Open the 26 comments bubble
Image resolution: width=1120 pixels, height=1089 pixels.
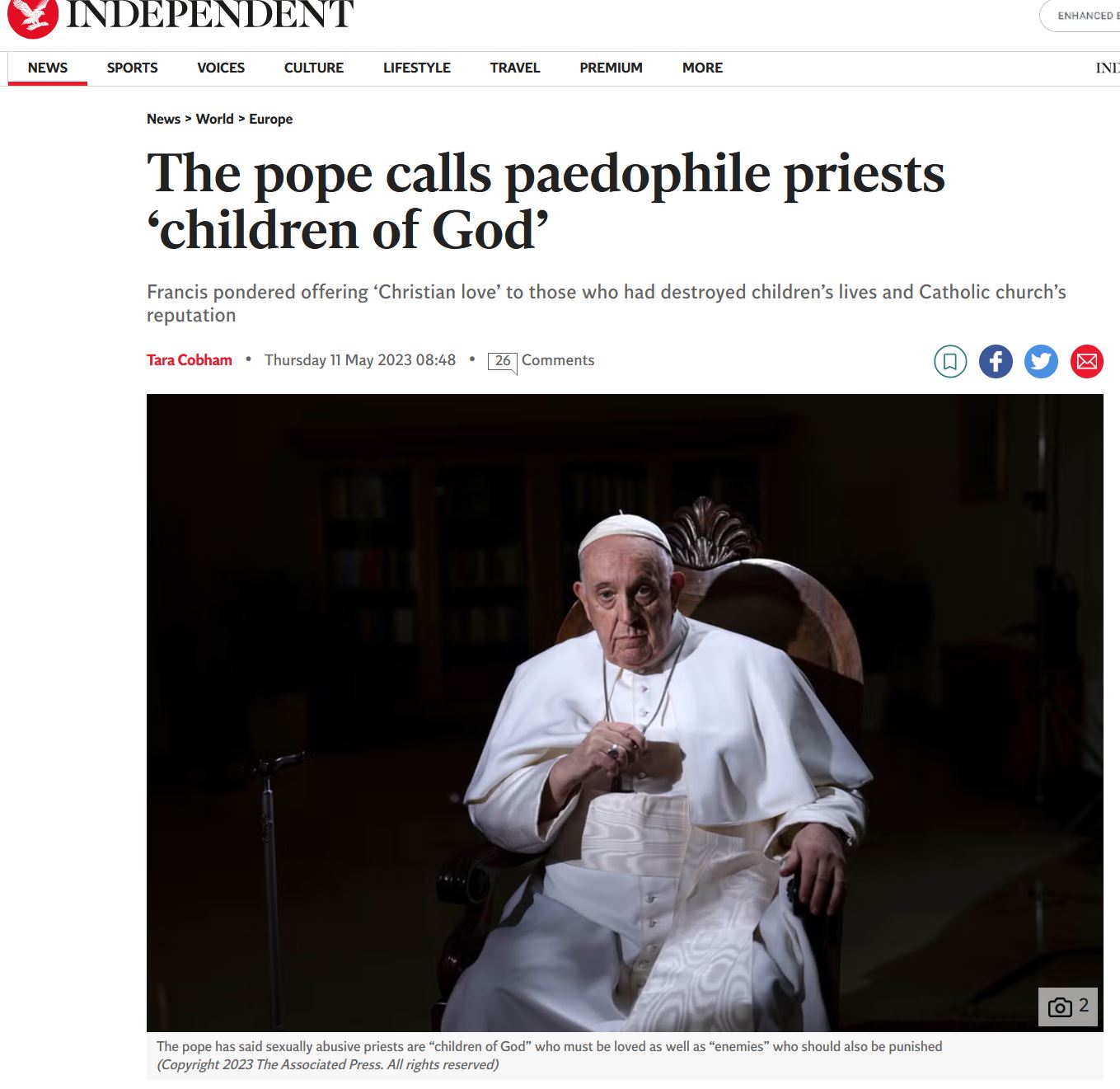(503, 362)
